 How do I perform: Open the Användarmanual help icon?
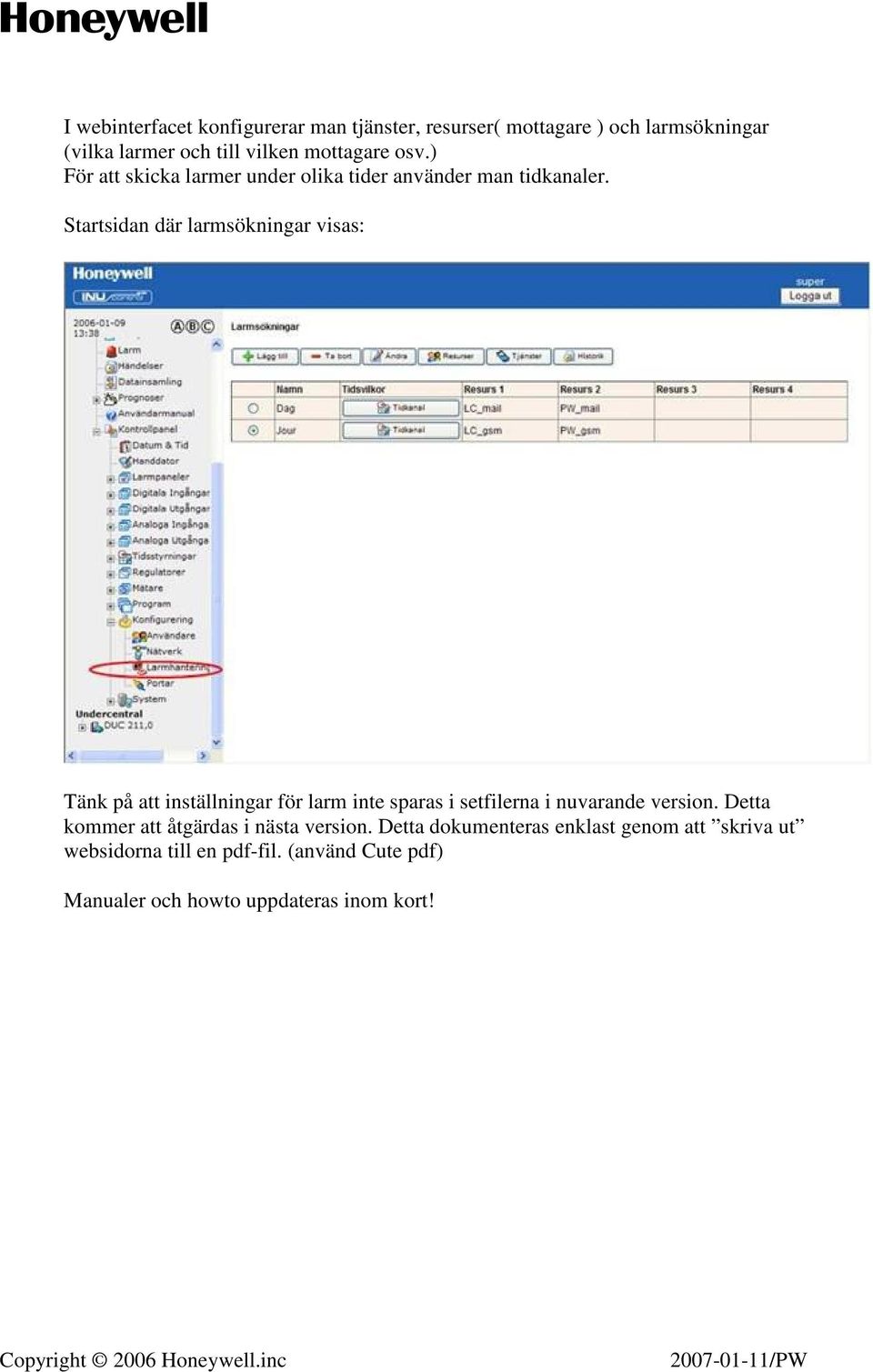click(x=111, y=414)
